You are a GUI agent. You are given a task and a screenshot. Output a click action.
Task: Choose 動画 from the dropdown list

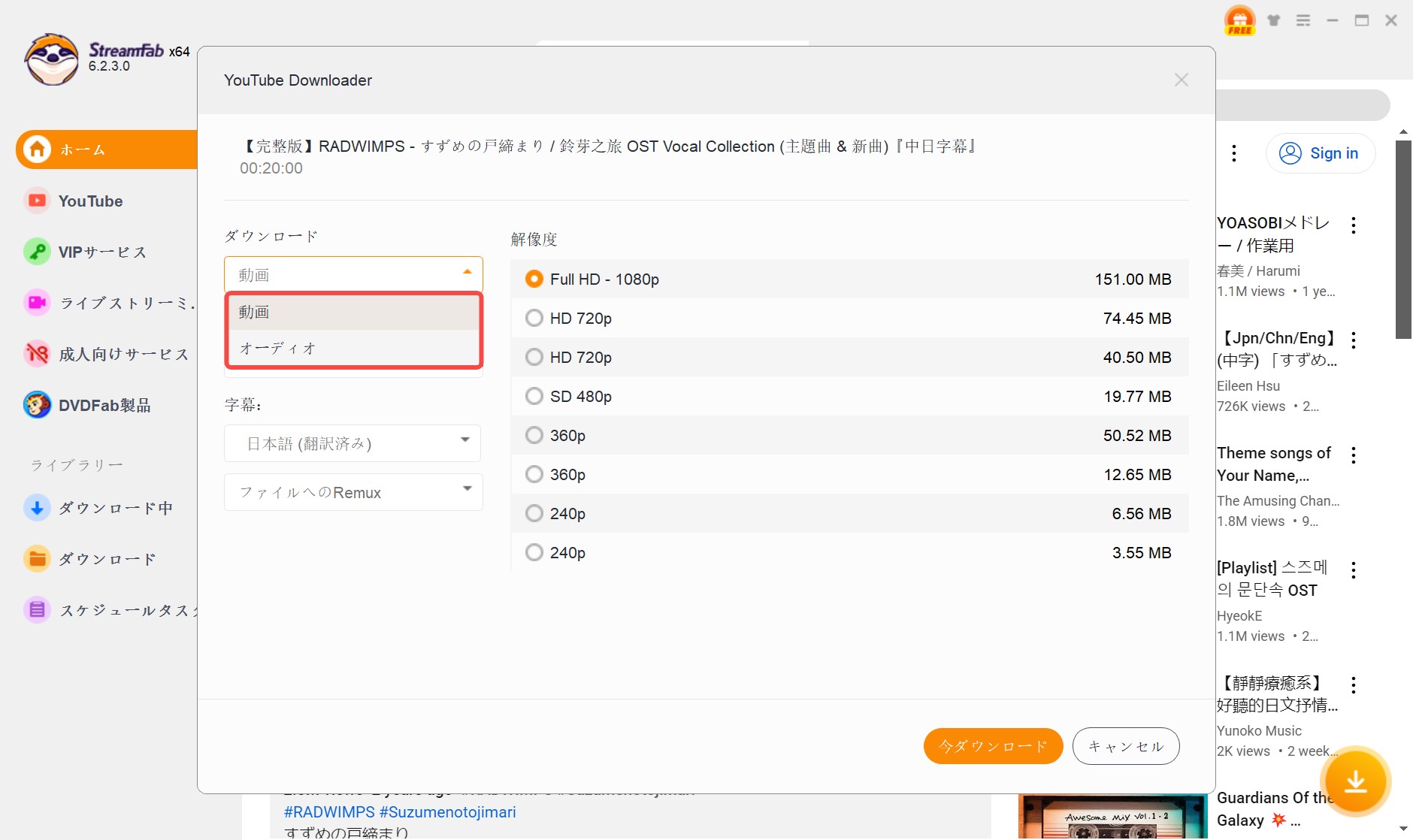pos(353,312)
